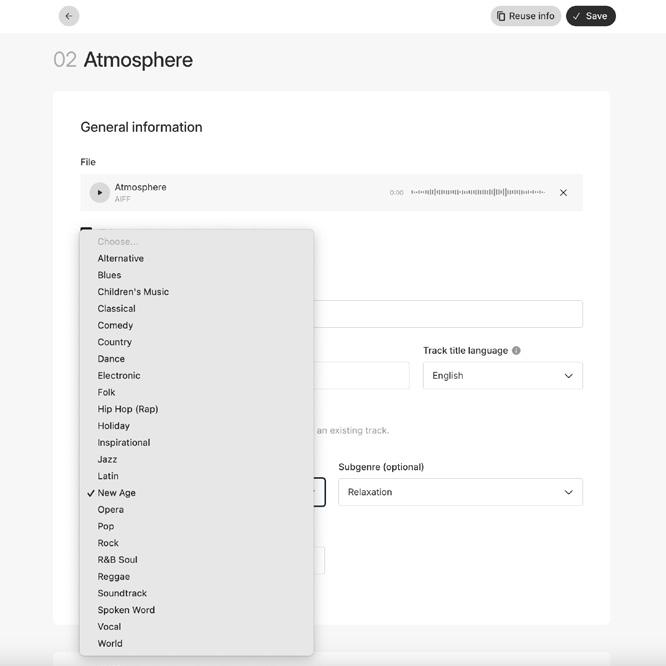Play the Atmosphere audio file
The image size is (666, 666).
pos(99,192)
